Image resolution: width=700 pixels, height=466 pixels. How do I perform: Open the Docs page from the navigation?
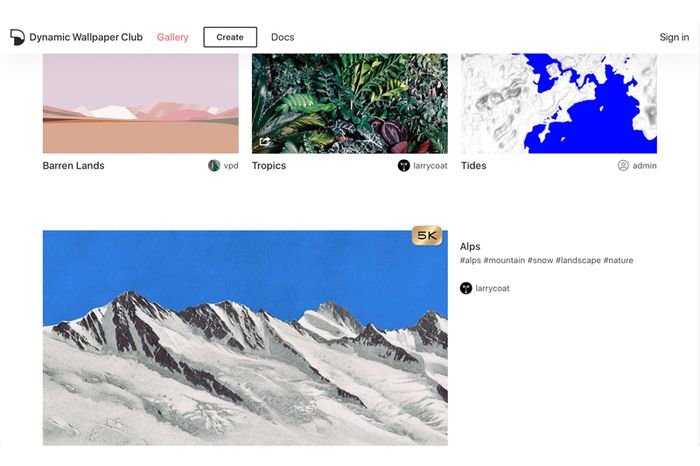click(x=283, y=37)
